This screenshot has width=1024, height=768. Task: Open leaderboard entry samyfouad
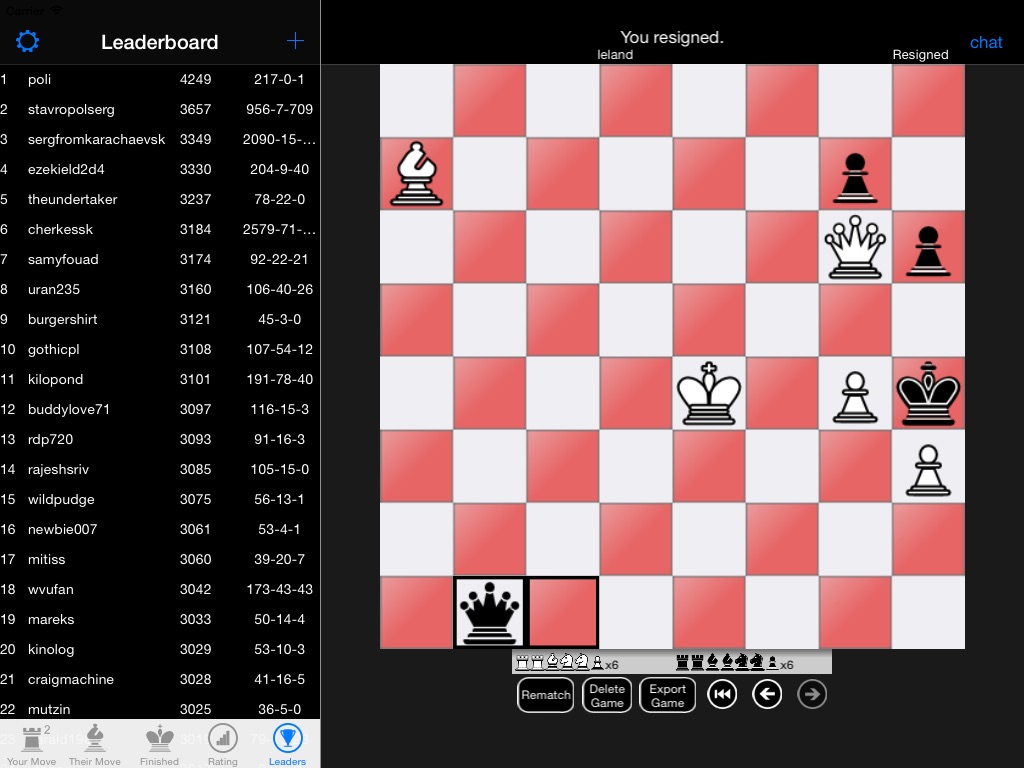coord(160,259)
